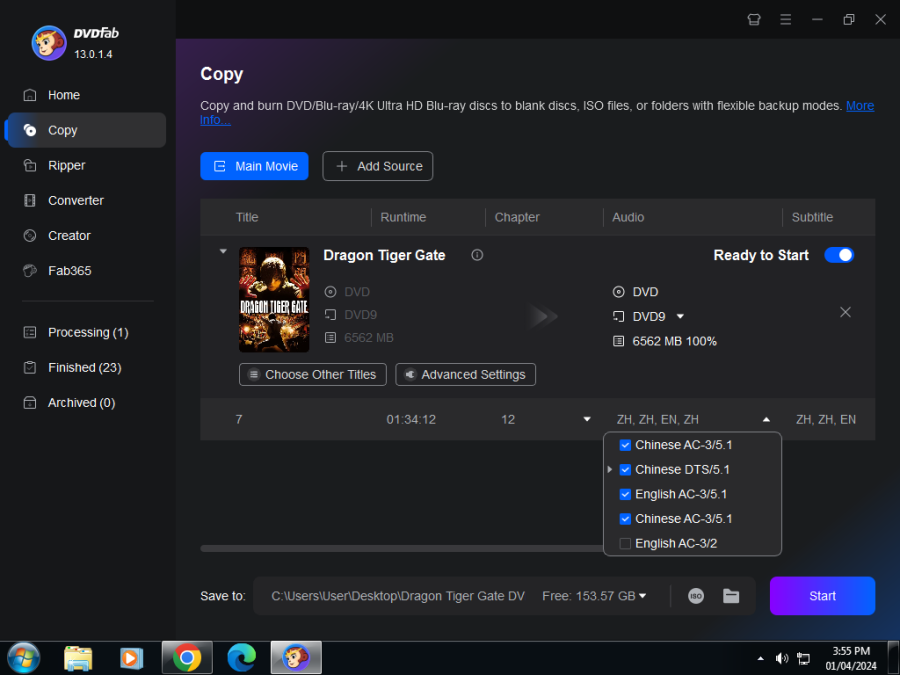Click the horizontal scrollbar under title list
This screenshot has height=675, width=900.
click(402, 549)
